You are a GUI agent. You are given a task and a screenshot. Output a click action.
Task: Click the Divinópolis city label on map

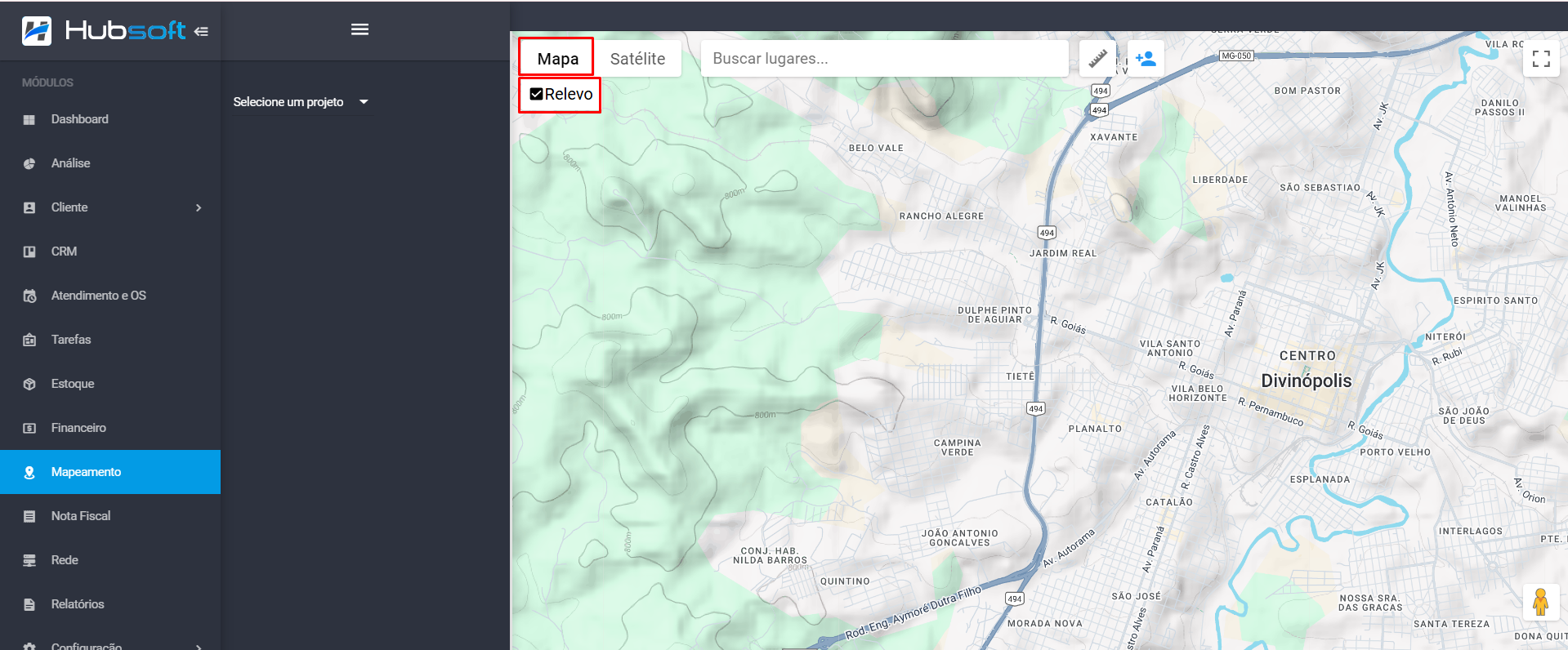pyautogui.click(x=1306, y=381)
